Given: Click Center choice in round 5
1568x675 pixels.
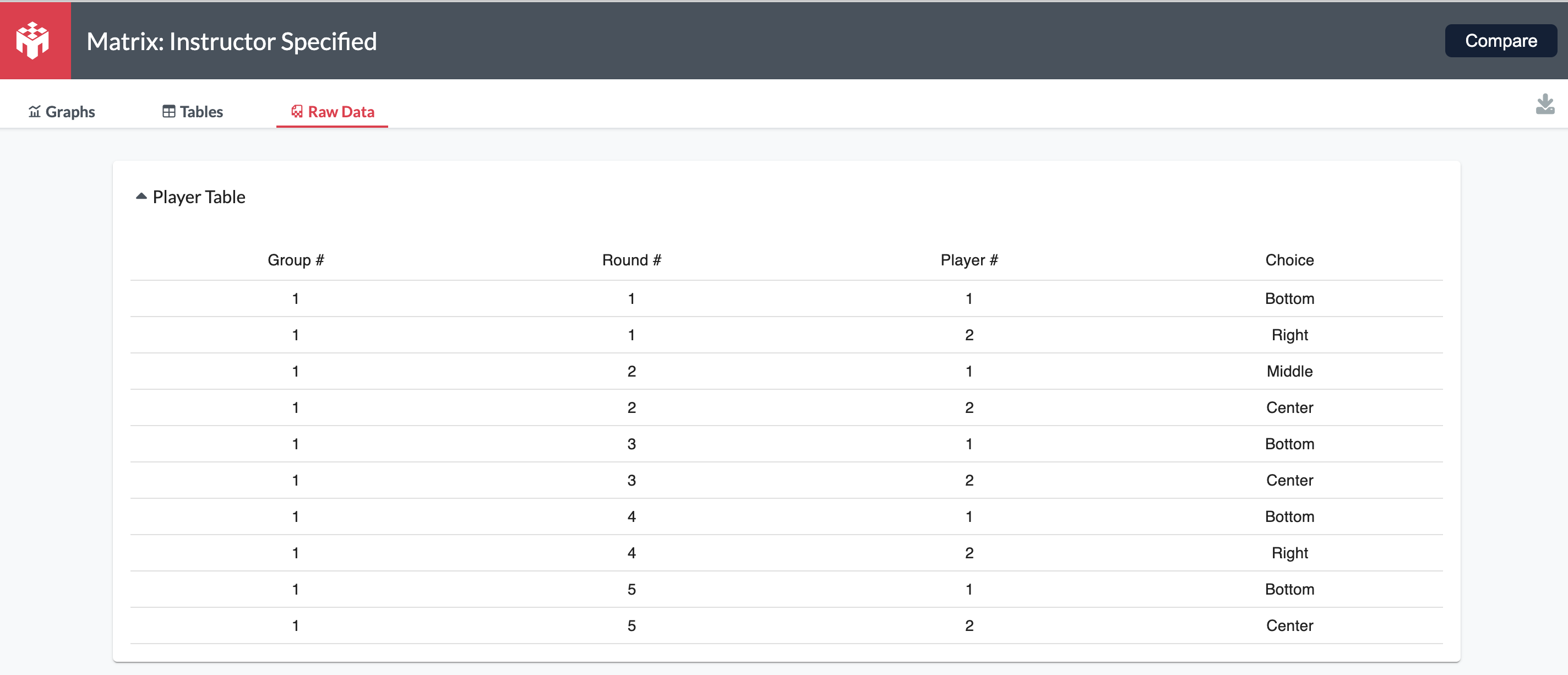Looking at the screenshot, I should click(1289, 625).
